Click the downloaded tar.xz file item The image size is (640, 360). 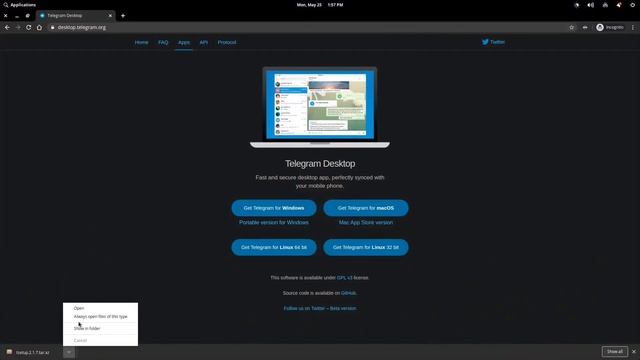click(33, 352)
